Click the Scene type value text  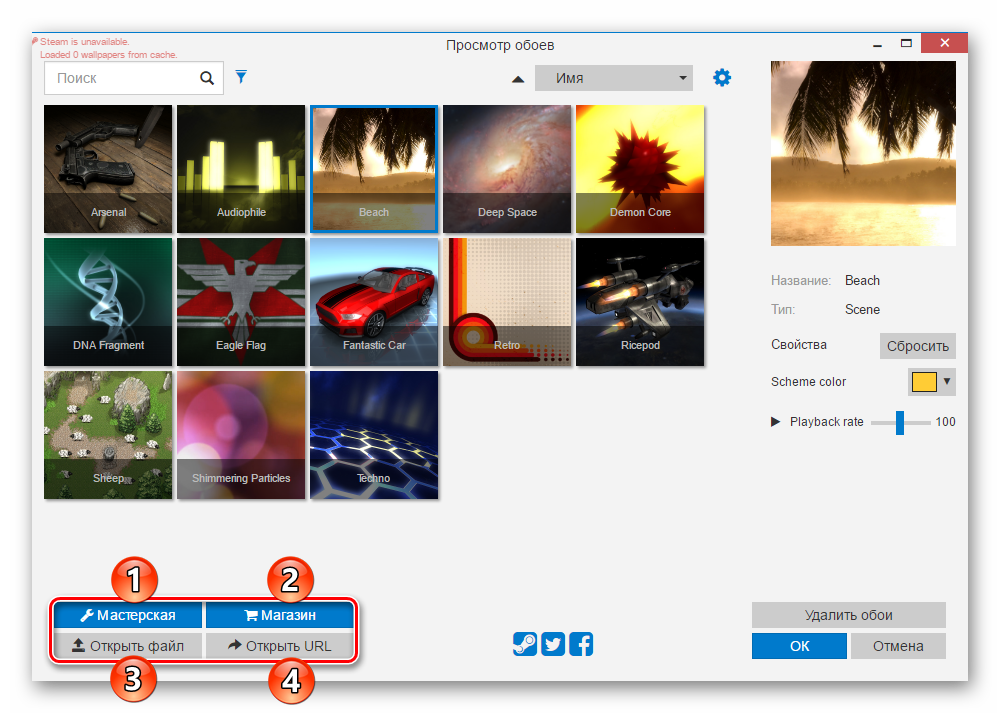coord(862,309)
